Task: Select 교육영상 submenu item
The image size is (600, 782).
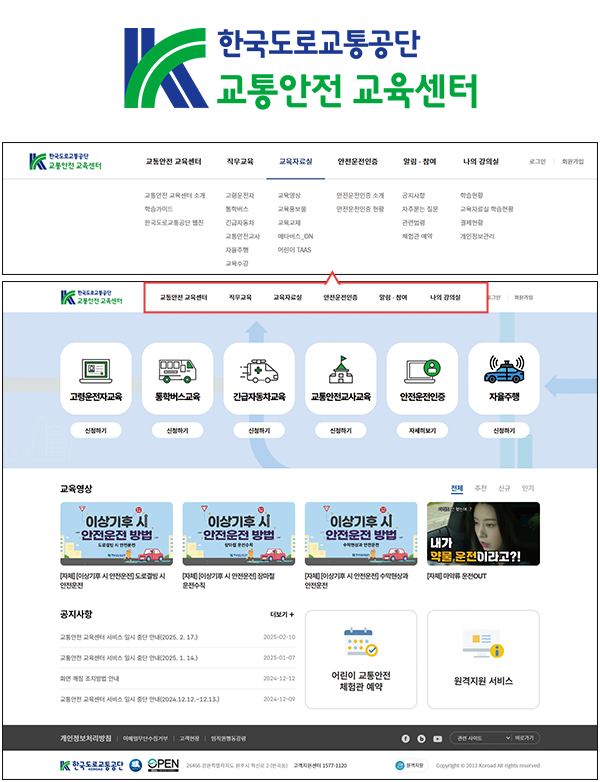Action: click(289, 196)
